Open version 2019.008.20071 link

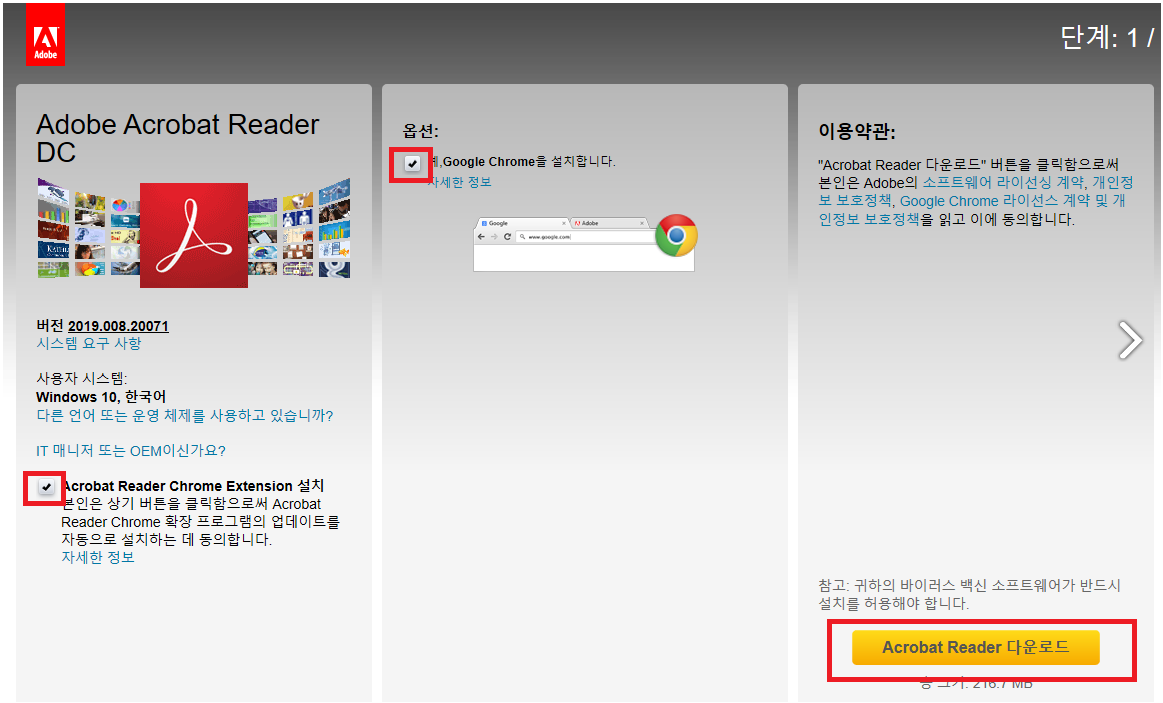(x=118, y=326)
